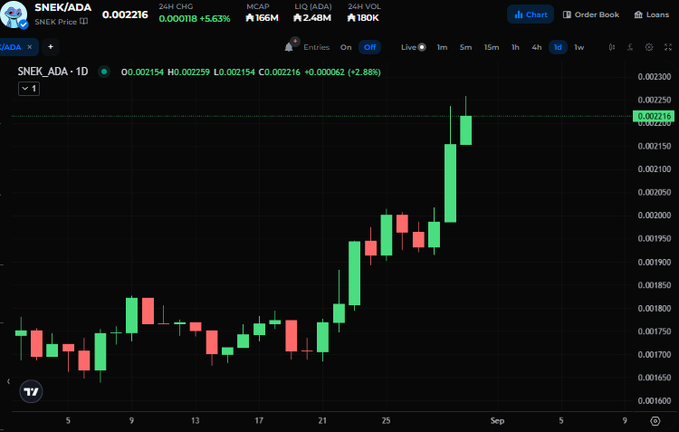
Task: Open the Order Book tab
Action: tap(591, 14)
